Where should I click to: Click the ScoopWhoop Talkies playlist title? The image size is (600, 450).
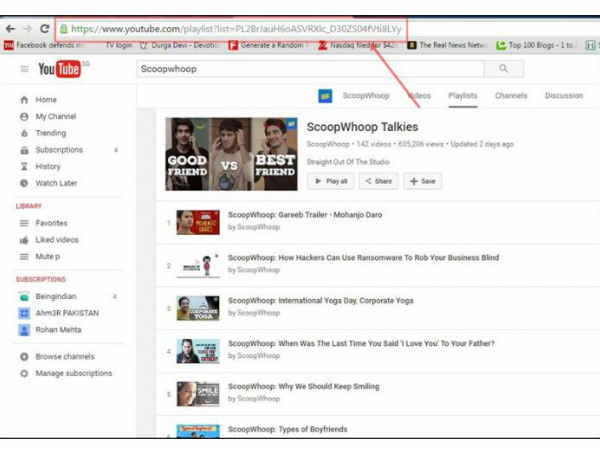(x=362, y=127)
